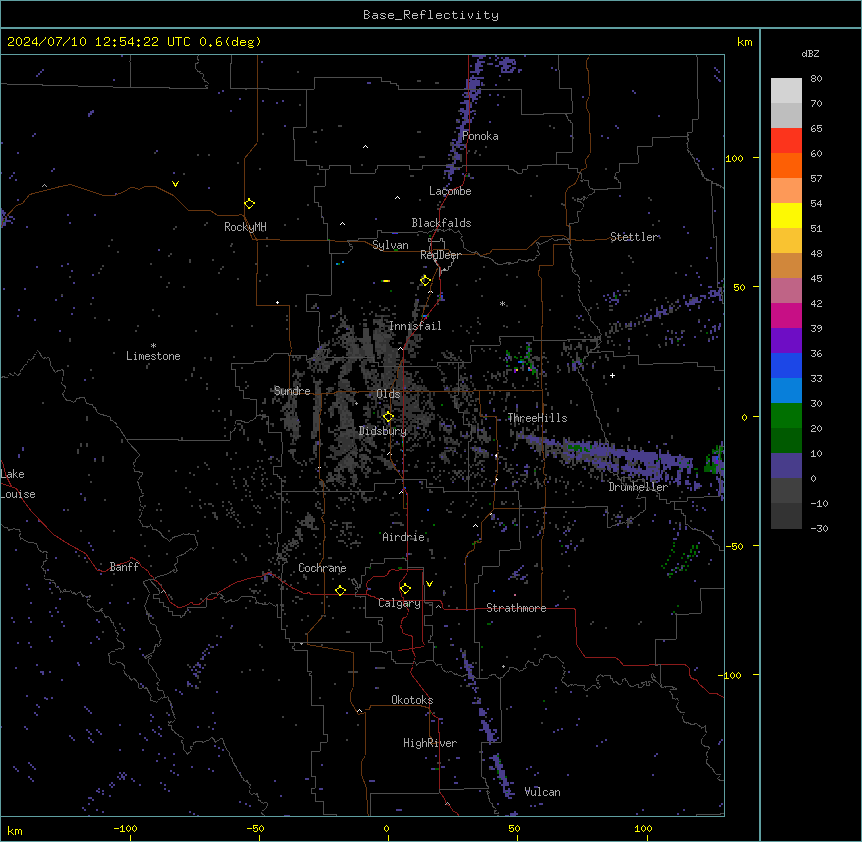Pick the gold 48–51 dBZ legend swatch
The height and width of the screenshot is (842, 862).
(x=786, y=240)
